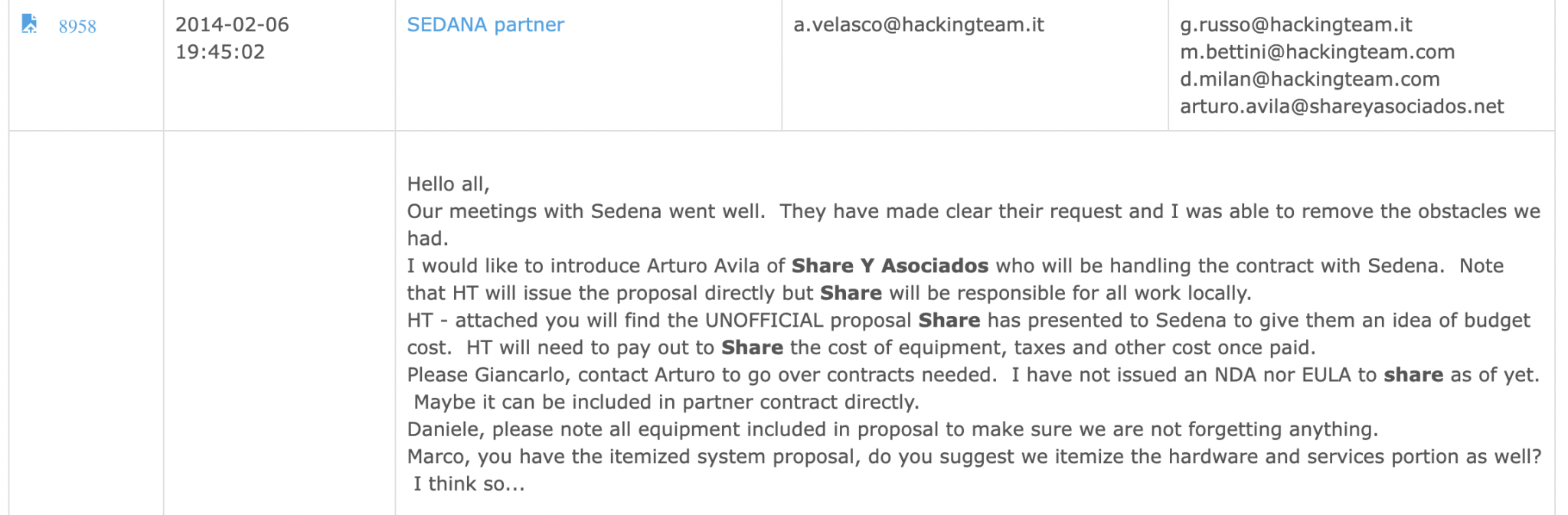Click recipient m.bettini@hackingteam.com
This screenshot has width=1568, height=515.
click(x=1317, y=52)
